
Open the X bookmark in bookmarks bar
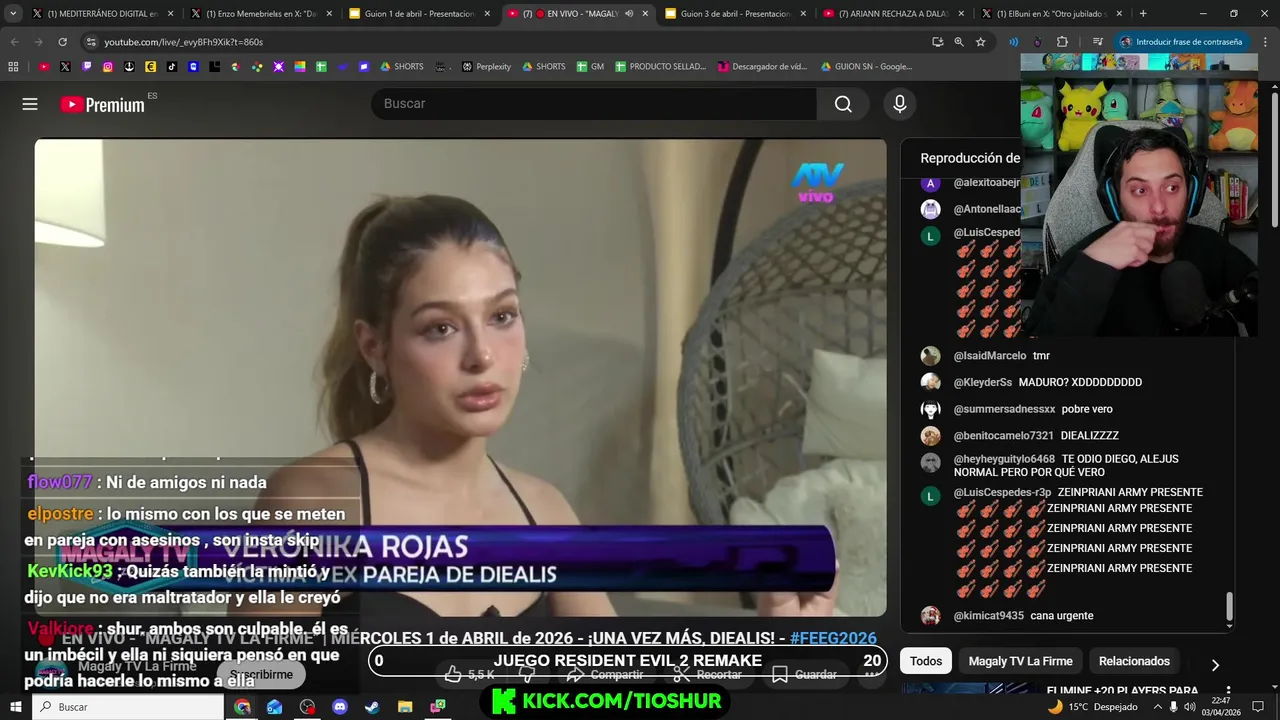click(x=65, y=67)
